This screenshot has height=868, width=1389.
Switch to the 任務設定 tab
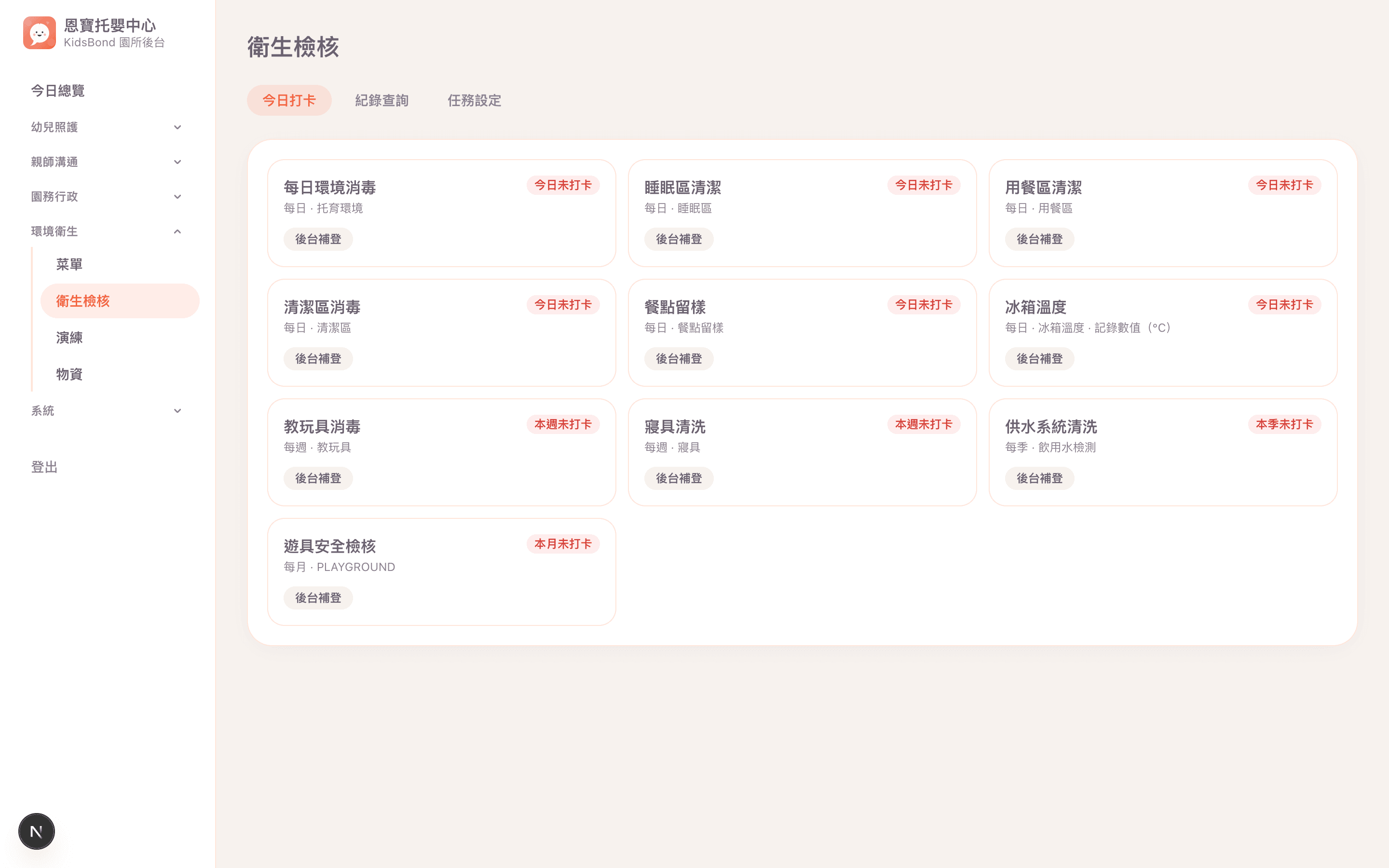pos(474,100)
